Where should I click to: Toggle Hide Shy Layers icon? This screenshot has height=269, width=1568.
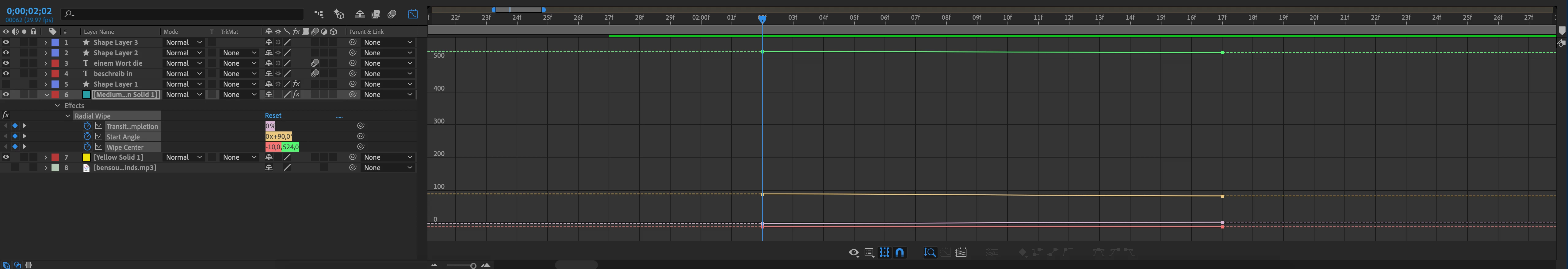click(360, 14)
